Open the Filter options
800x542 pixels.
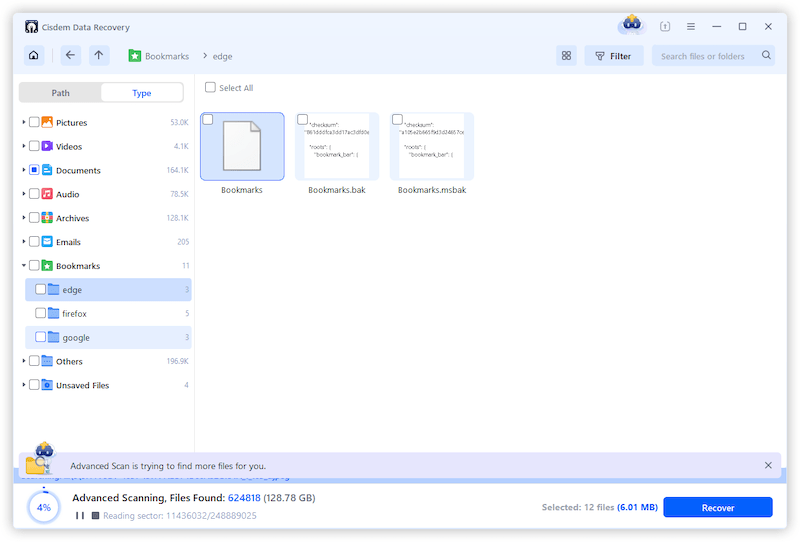(613, 56)
